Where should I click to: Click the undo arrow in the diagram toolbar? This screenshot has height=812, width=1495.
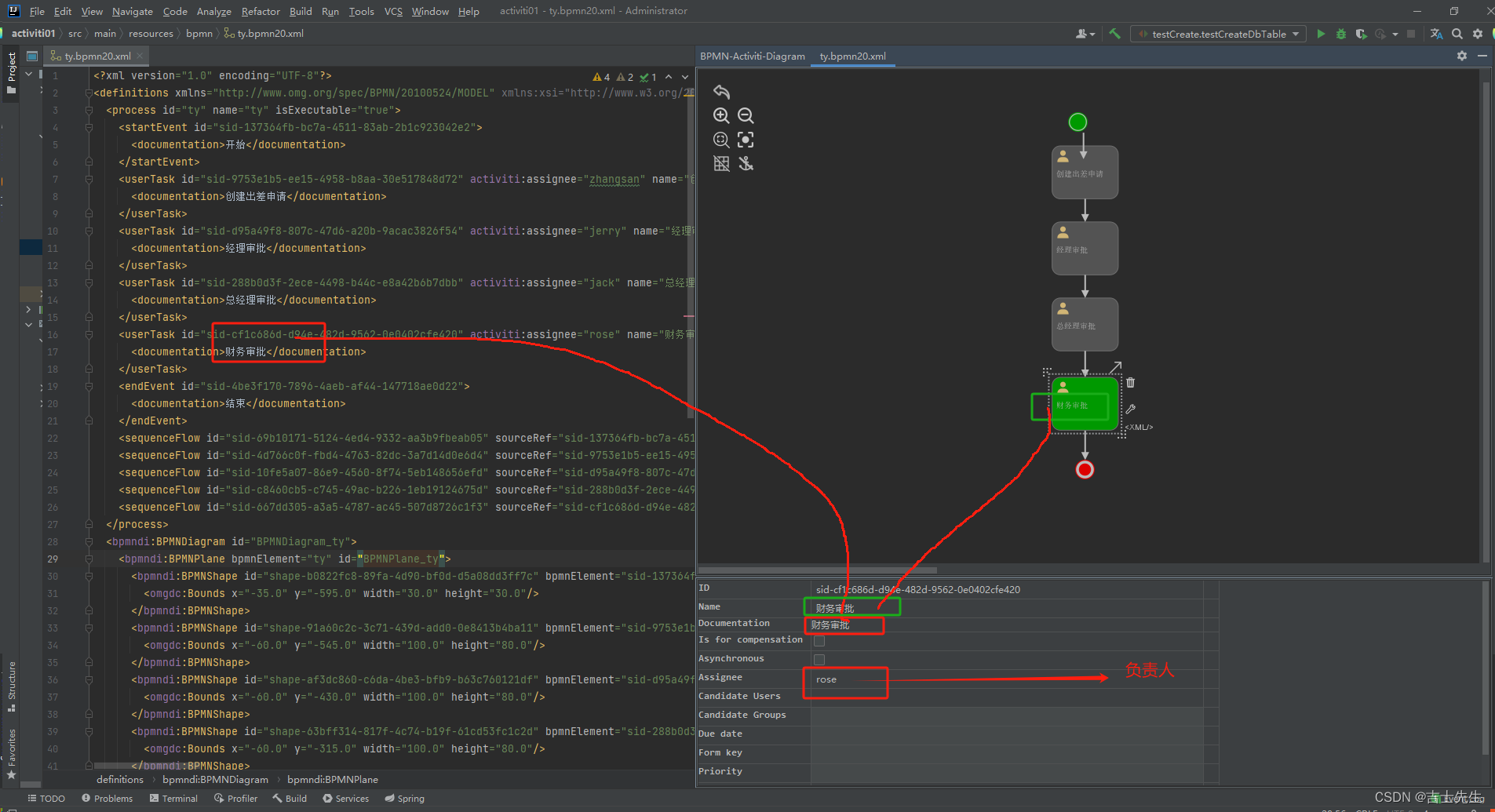[x=721, y=92]
